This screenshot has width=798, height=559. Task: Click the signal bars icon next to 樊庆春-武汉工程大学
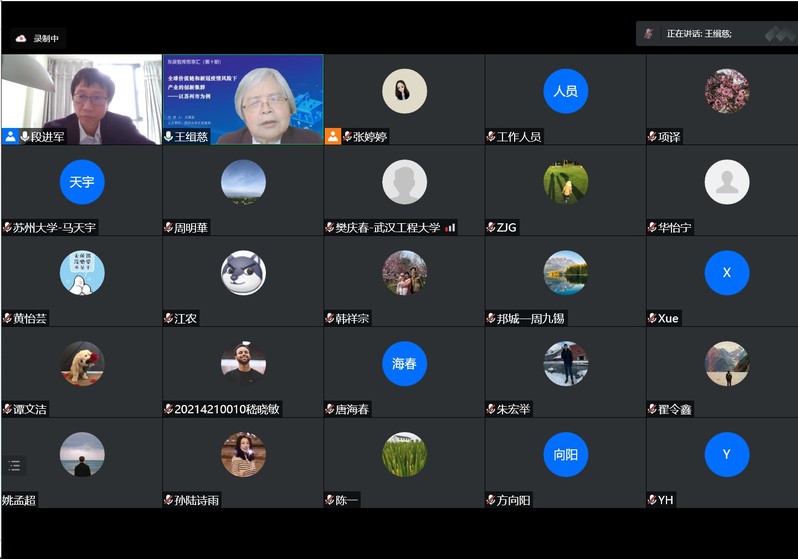coord(450,228)
